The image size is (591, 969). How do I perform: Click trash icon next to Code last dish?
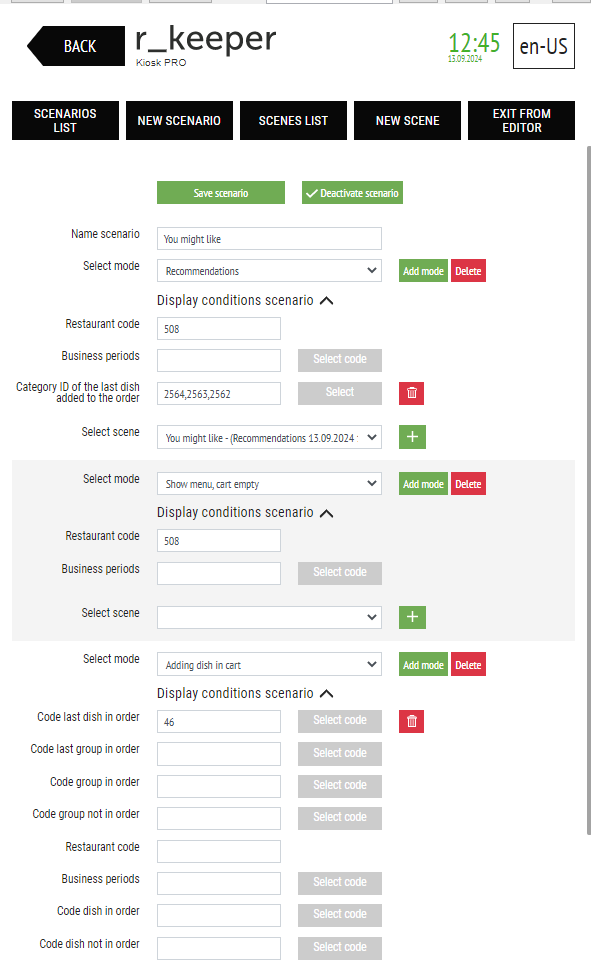[412, 721]
